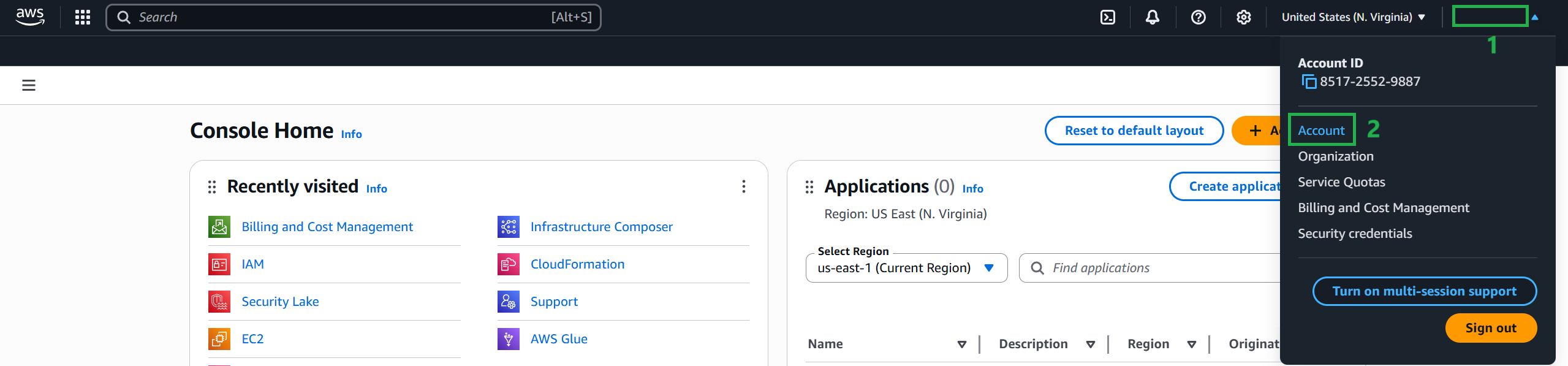This screenshot has width=1568, height=366.
Task: Click the Sign out button
Action: click(x=1490, y=328)
